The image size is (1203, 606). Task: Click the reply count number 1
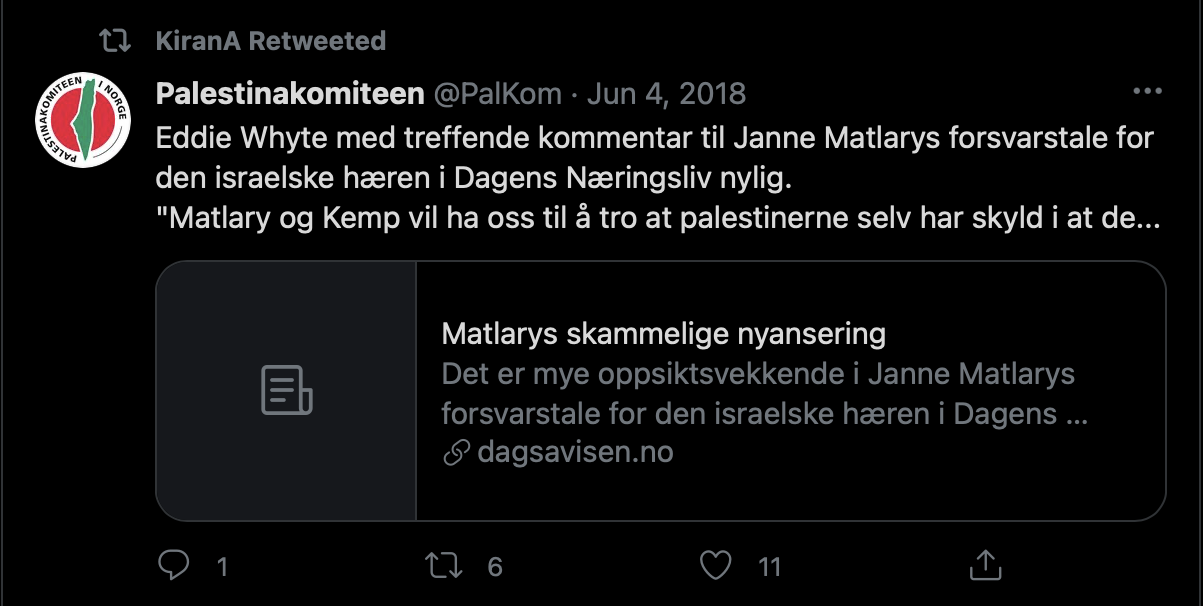tap(222, 567)
